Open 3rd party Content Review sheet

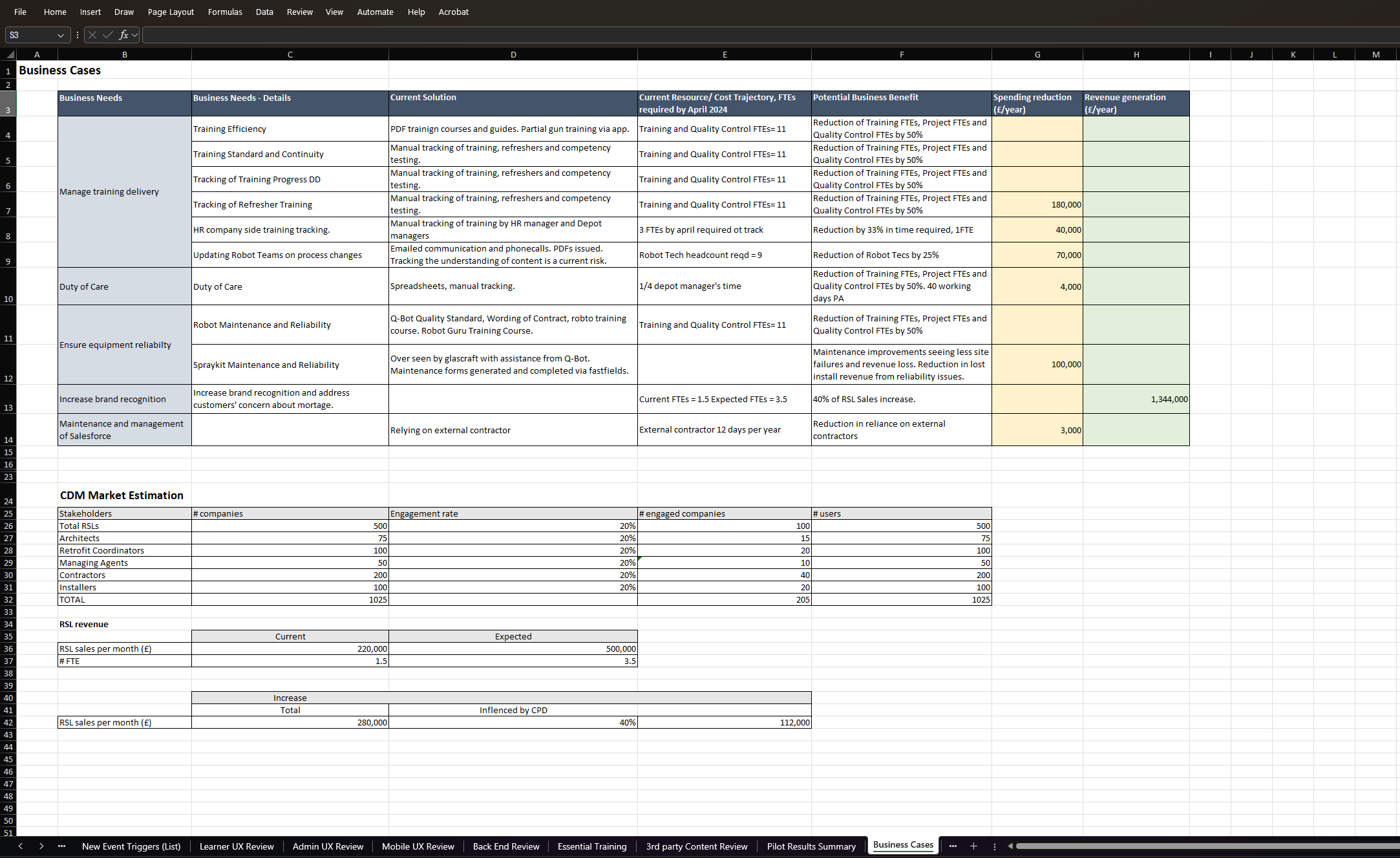(x=697, y=846)
